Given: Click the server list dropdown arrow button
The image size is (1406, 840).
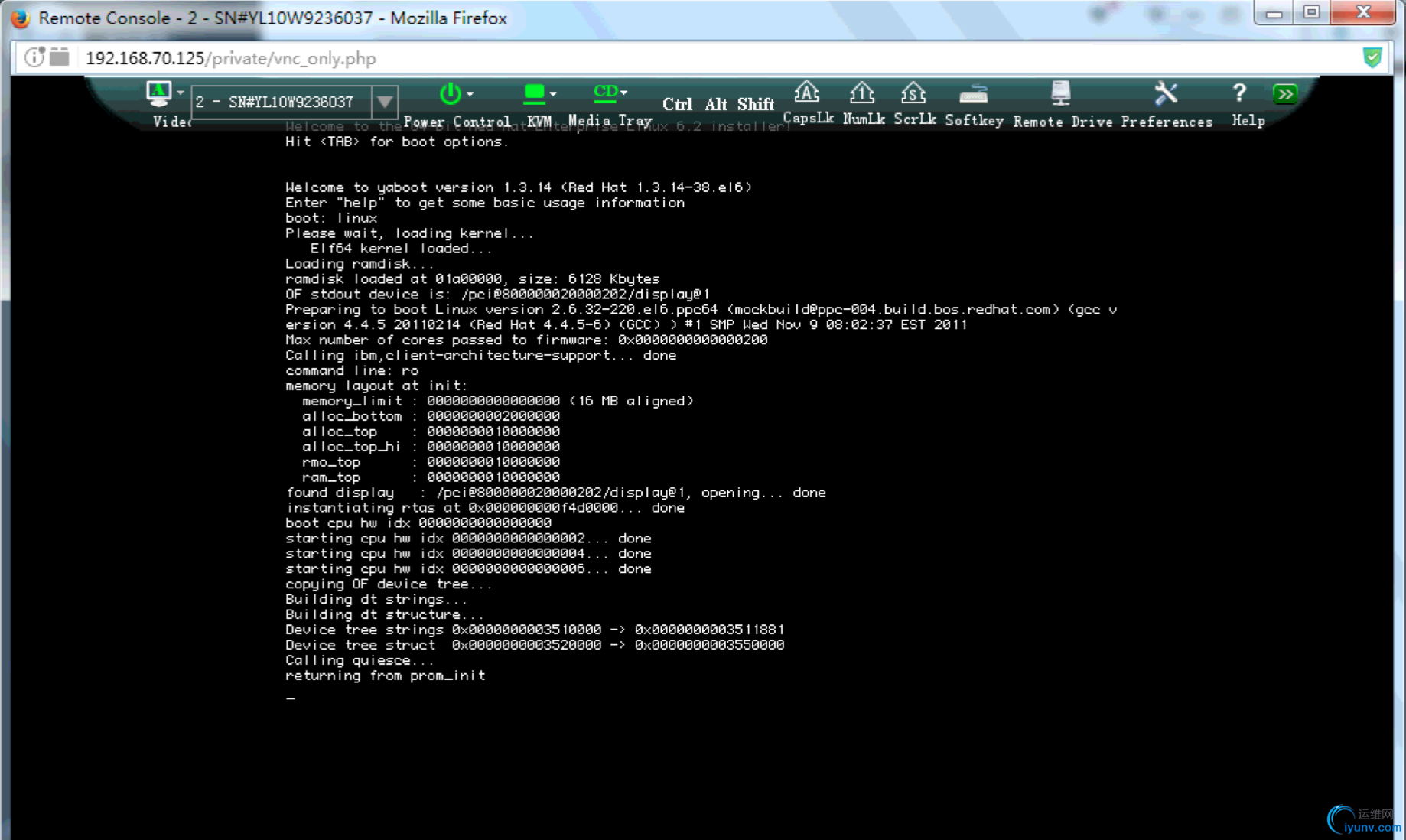Looking at the screenshot, I should tap(385, 102).
